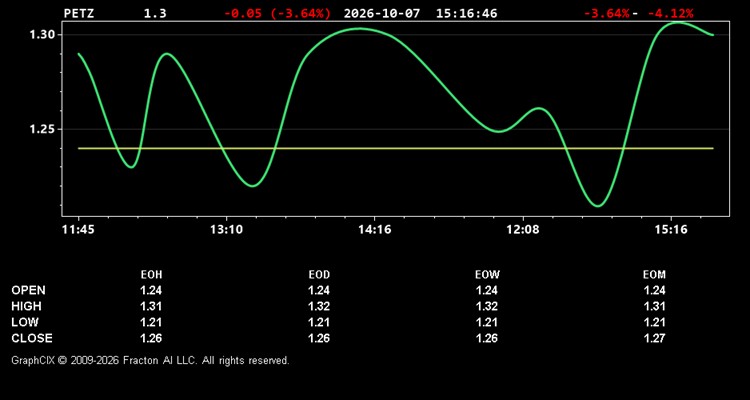Image resolution: width=750 pixels, height=400 pixels.
Task: Click the -0.05 (-3.64%) change value
Action: tap(277, 13)
